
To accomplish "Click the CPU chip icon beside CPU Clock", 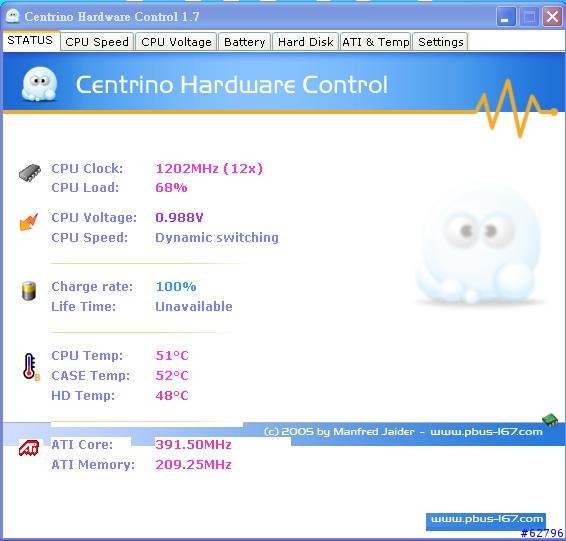I will 30,173.
